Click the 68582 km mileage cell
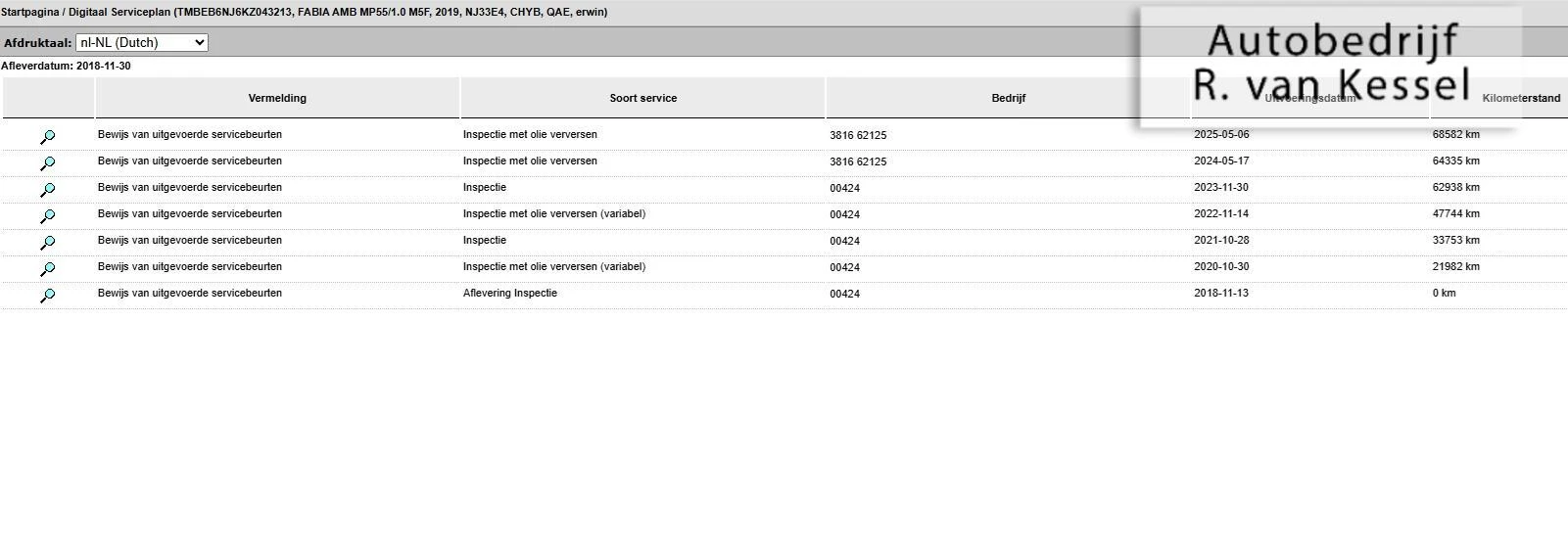Image resolution: width=1568 pixels, height=552 pixels. click(1455, 135)
